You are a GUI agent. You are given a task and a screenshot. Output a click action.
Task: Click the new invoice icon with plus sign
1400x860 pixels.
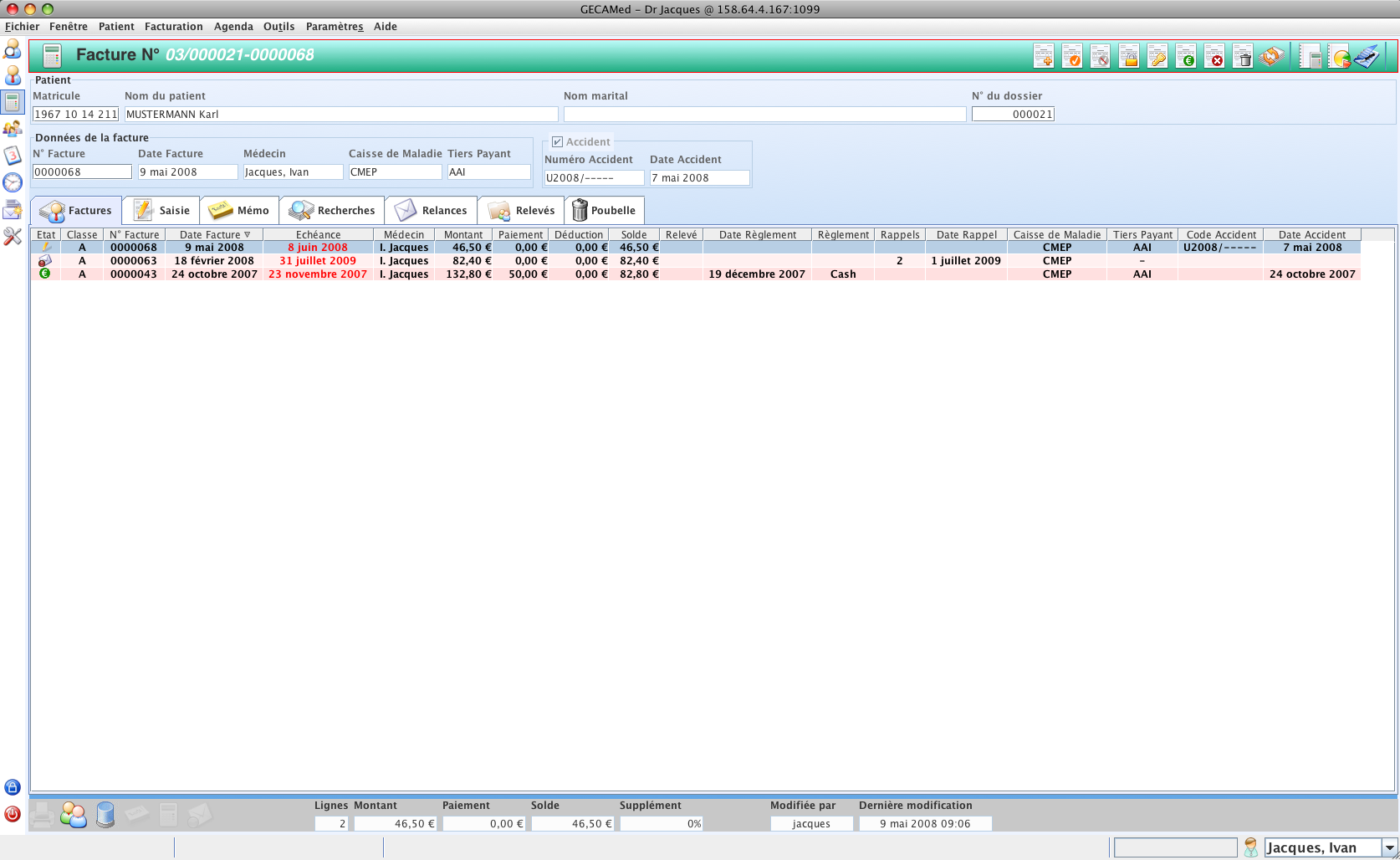click(1044, 56)
